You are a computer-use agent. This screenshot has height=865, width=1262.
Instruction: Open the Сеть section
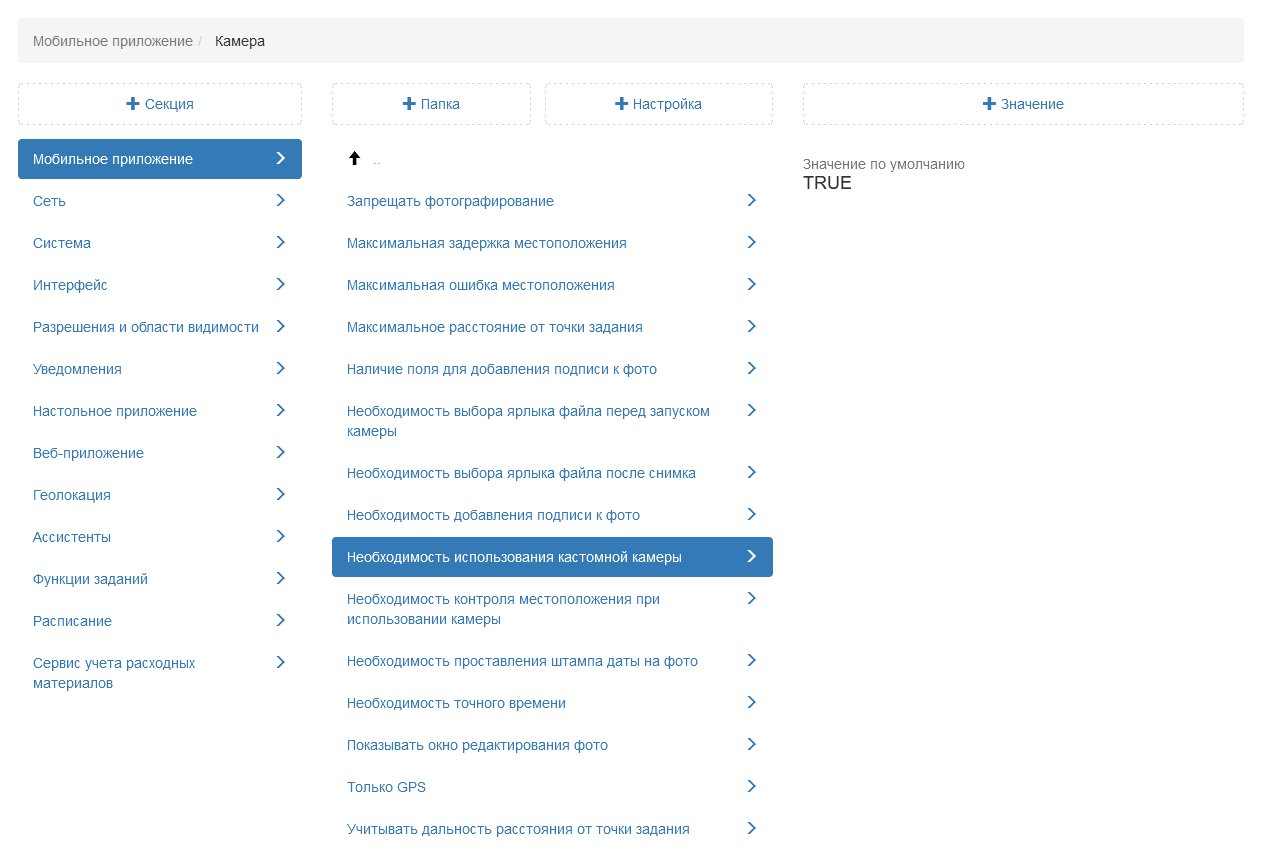(160, 201)
